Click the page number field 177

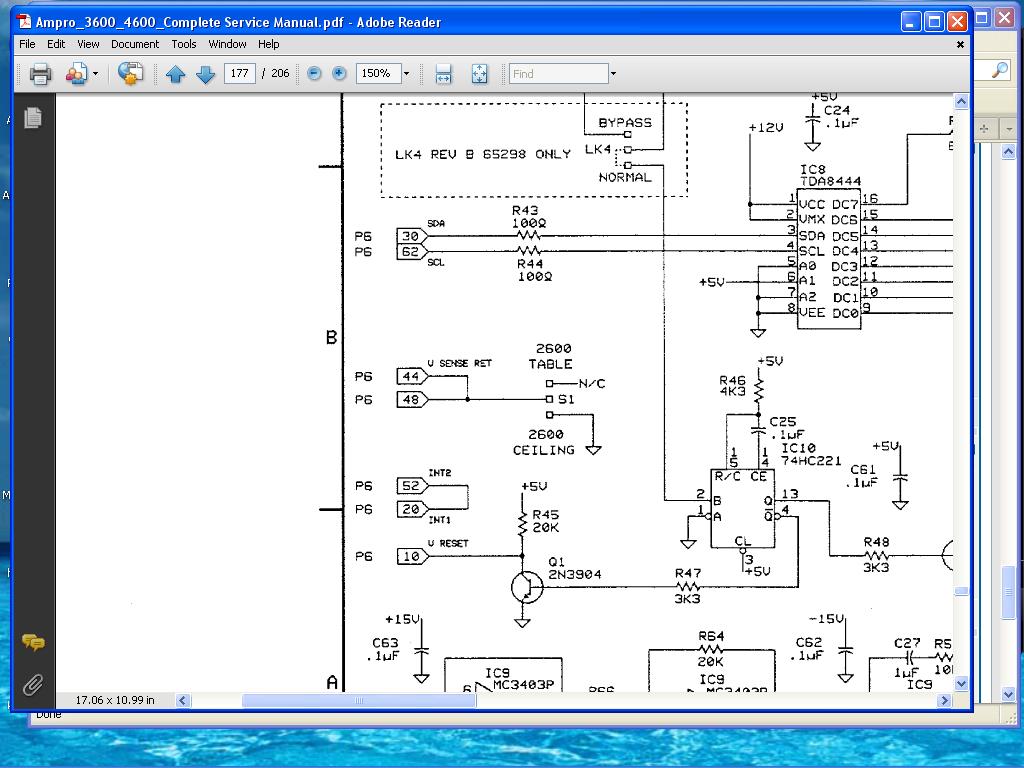coord(240,73)
